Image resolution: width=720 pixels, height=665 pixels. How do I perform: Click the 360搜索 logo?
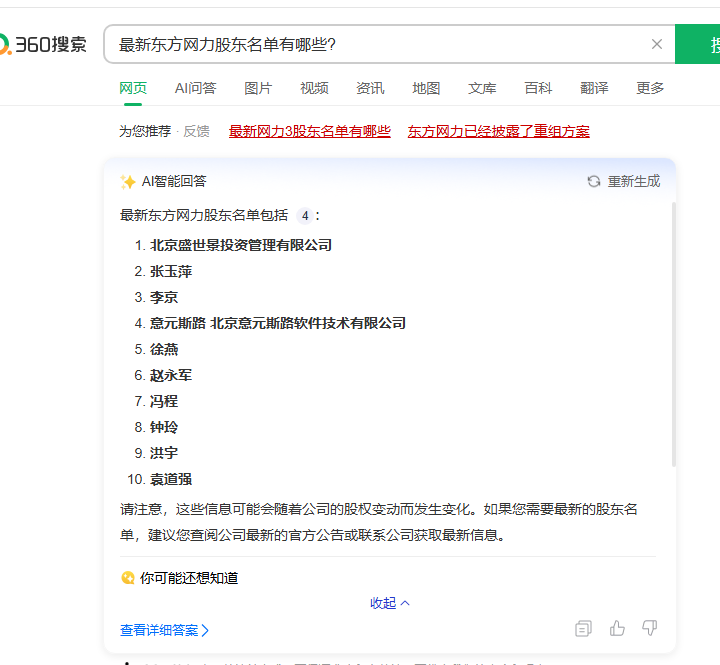pos(43,44)
